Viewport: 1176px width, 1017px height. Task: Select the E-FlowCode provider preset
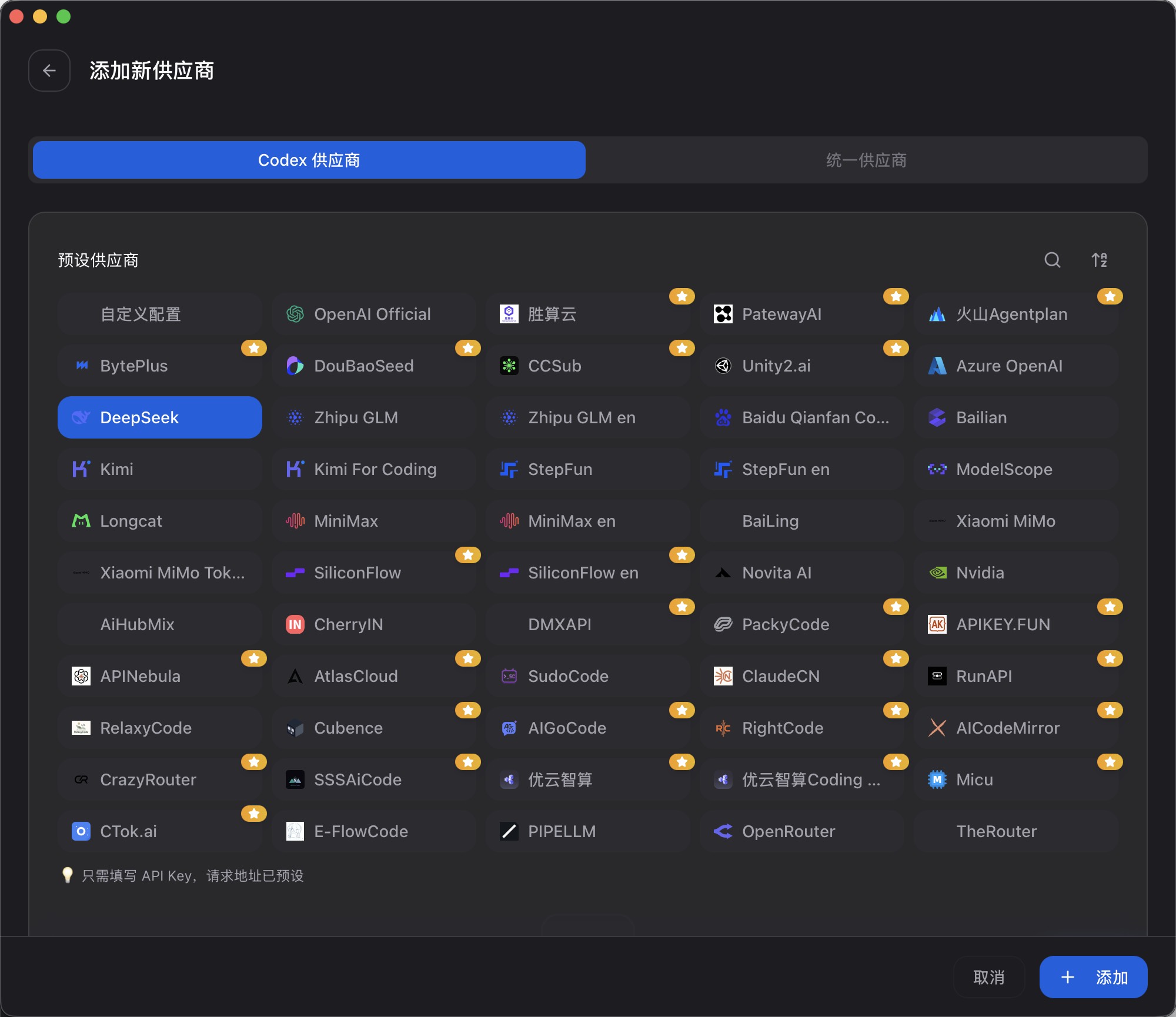(374, 831)
